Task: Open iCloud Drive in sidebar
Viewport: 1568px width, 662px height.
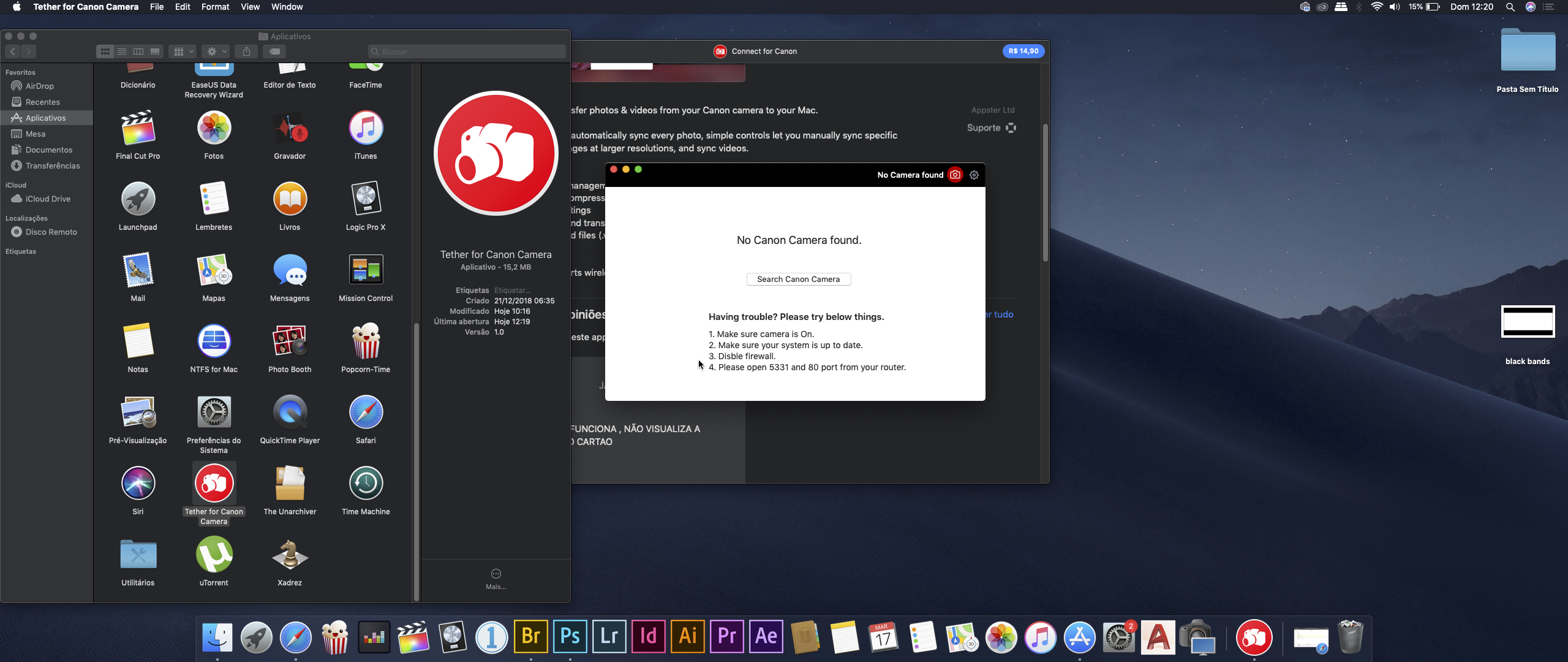Action: coord(47,199)
